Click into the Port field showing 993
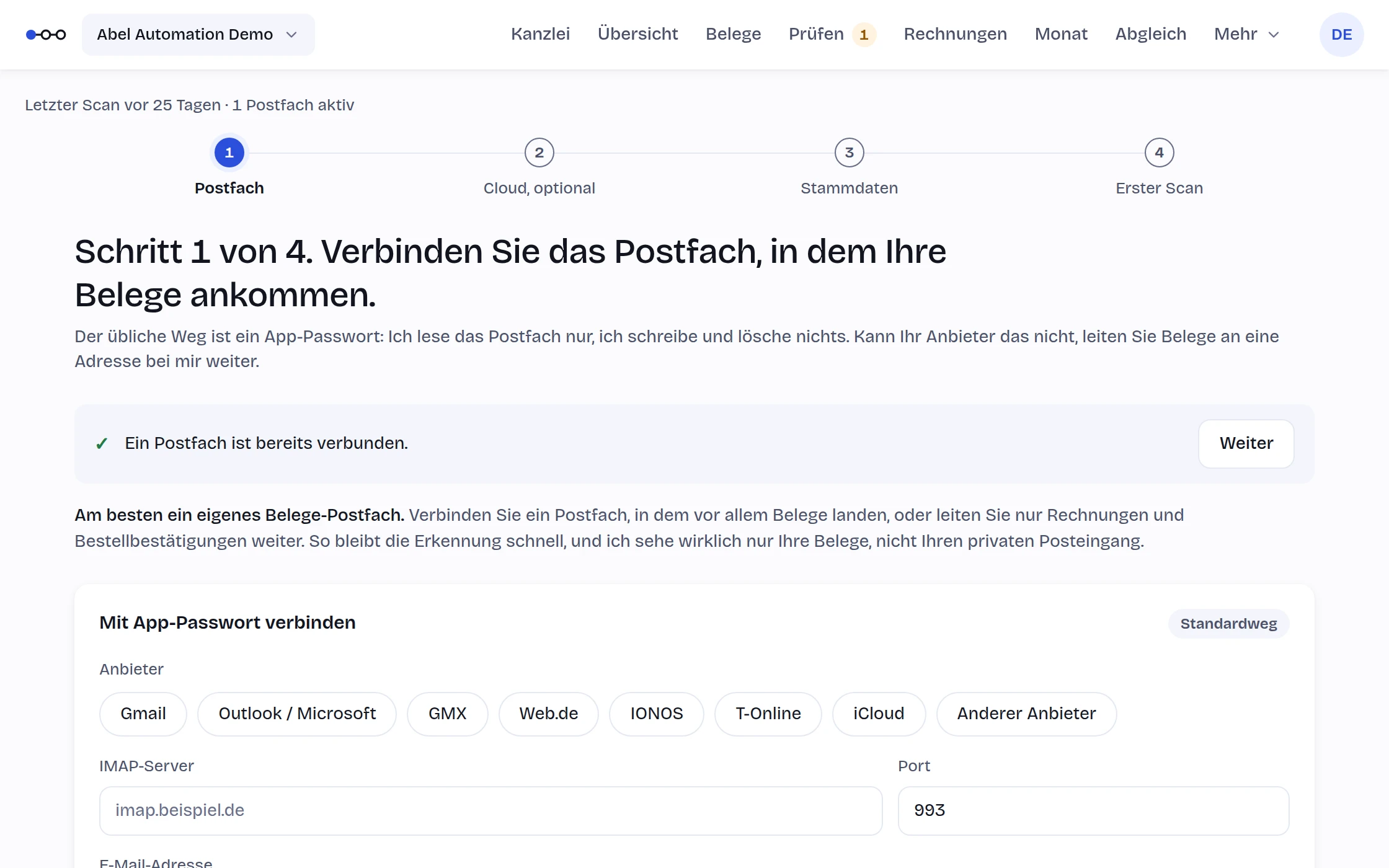The width and height of the screenshot is (1389, 868). [1094, 810]
